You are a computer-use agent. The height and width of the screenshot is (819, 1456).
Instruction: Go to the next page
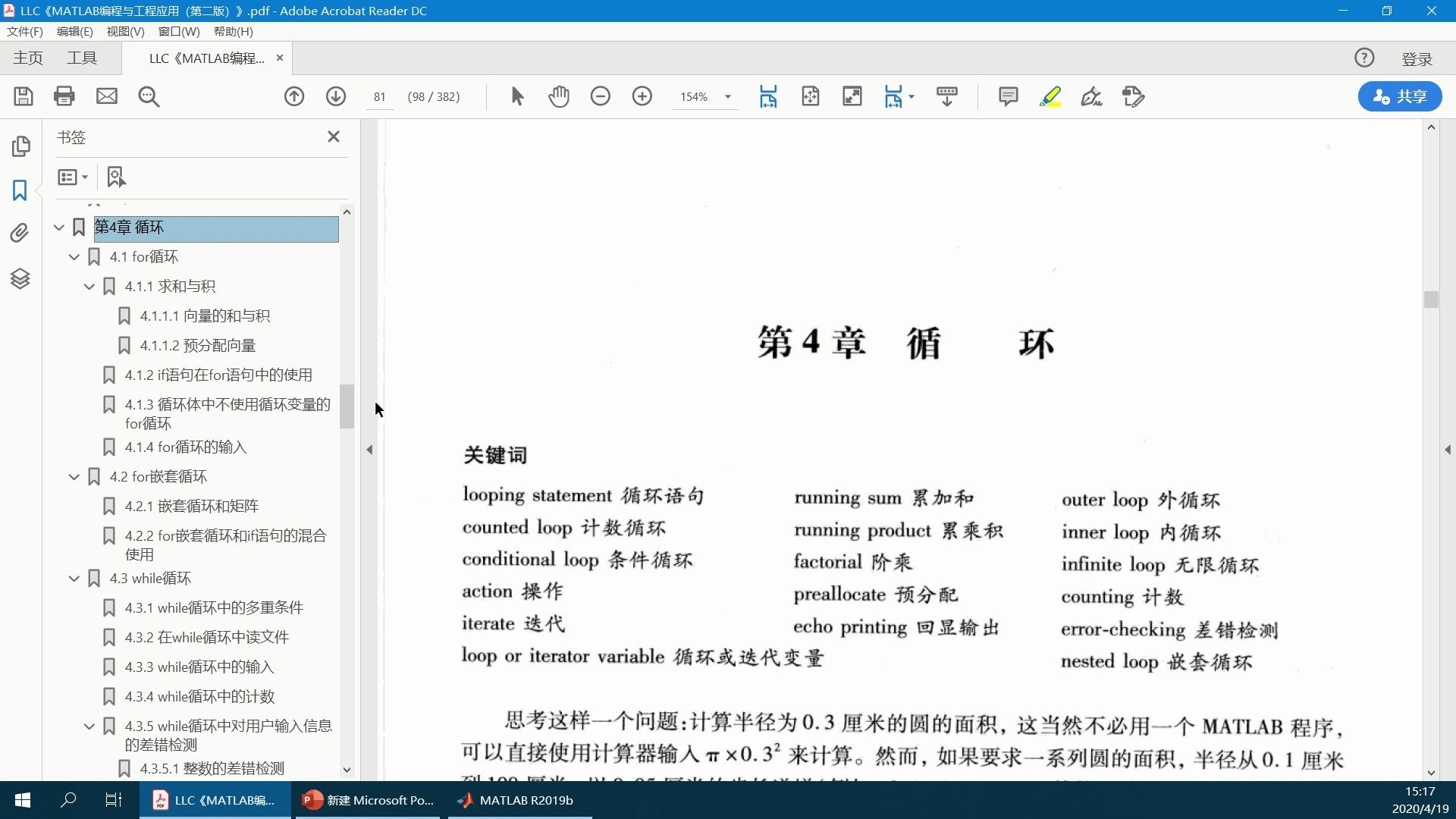coord(336,96)
